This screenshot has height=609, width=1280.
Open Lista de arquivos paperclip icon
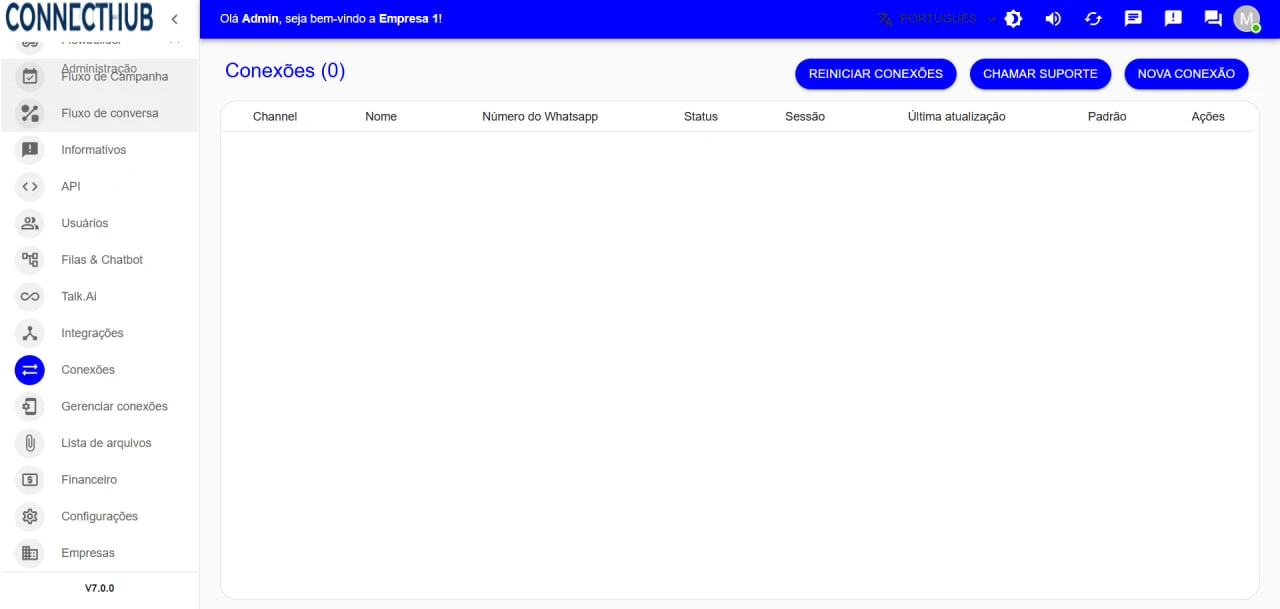coord(30,443)
